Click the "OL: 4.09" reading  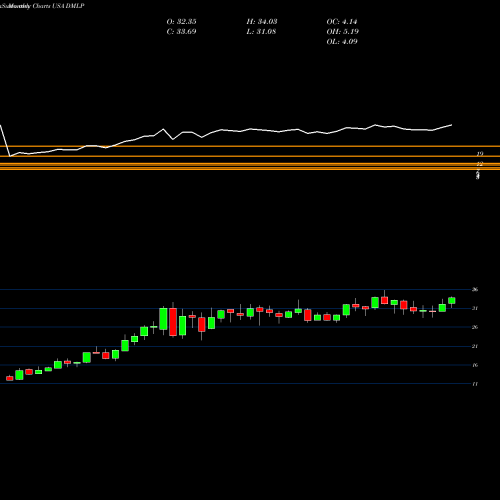click(342, 42)
